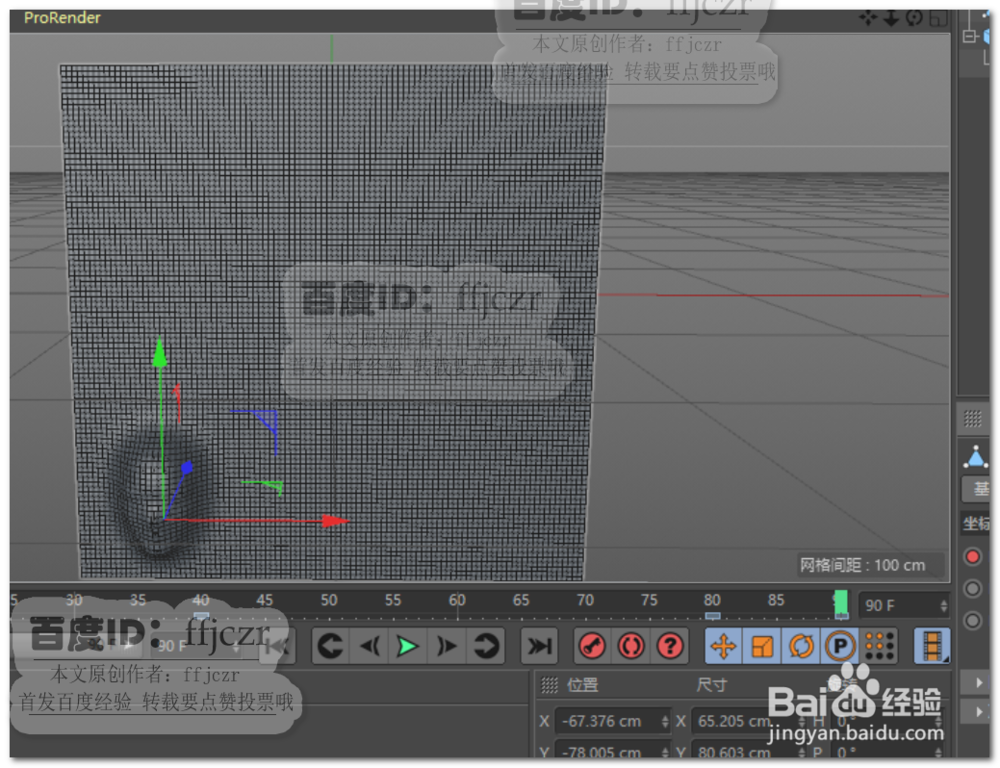The height and width of the screenshot is (768, 1000).
Task: Open keyframe selection question-mark button
Action: [x=670, y=646]
